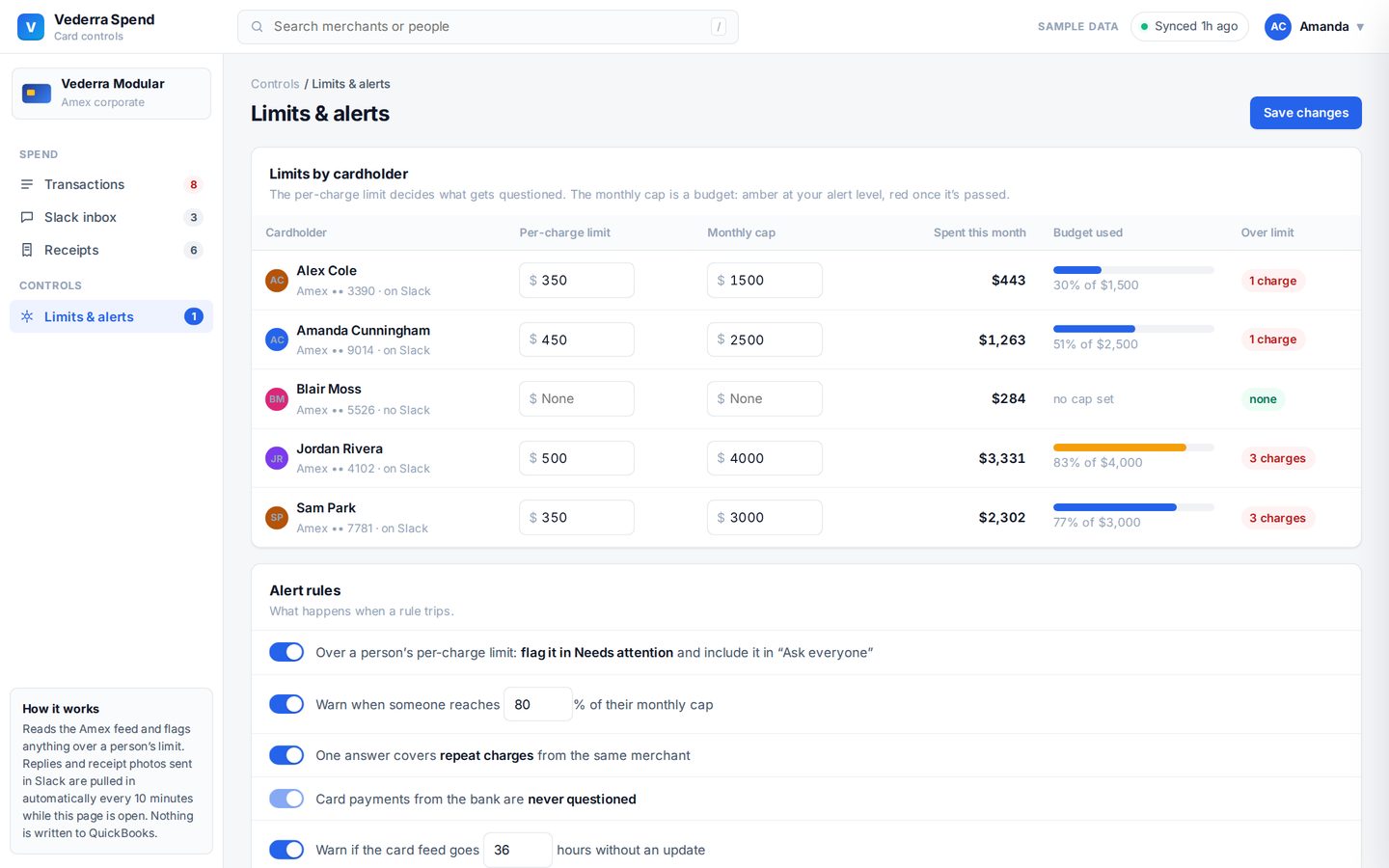This screenshot has width=1389, height=868.
Task: Edit the monthly cap warning percent 80
Action: [x=538, y=704]
